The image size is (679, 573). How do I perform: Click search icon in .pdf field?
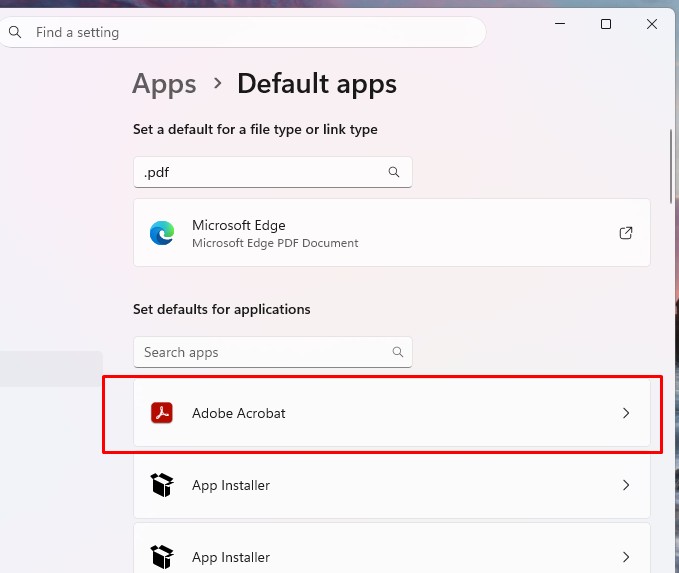click(x=394, y=172)
